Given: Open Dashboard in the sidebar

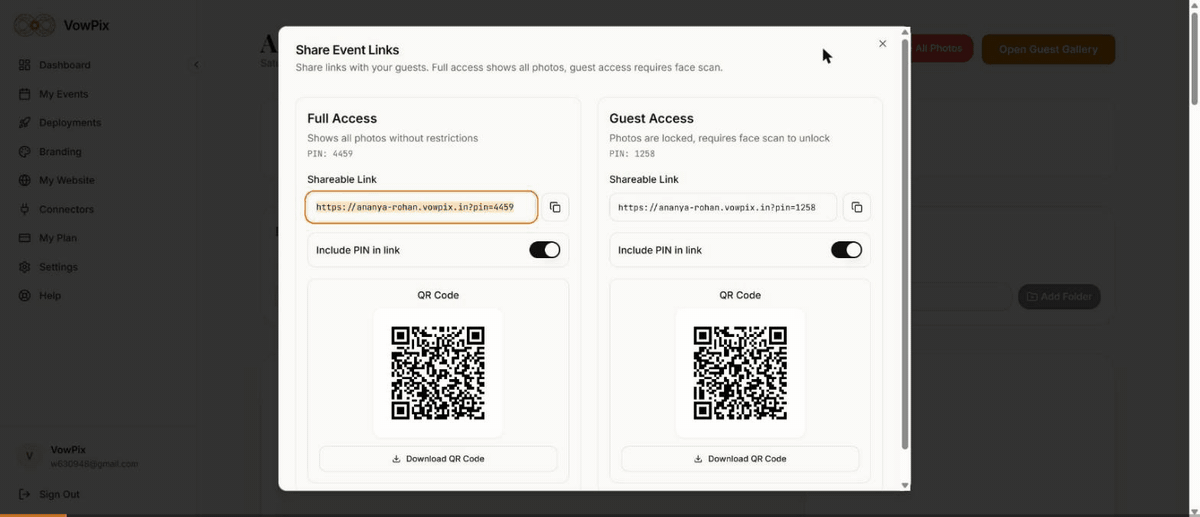Looking at the screenshot, I should click(x=65, y=65).
